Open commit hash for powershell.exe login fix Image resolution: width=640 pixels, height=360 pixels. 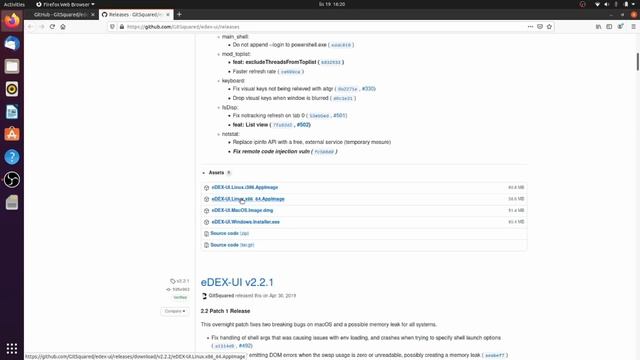(341, 45)
